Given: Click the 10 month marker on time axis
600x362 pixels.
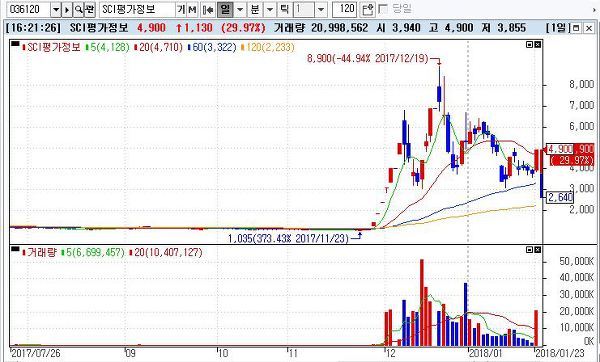Looking at the screenshot, I should 222,353.
